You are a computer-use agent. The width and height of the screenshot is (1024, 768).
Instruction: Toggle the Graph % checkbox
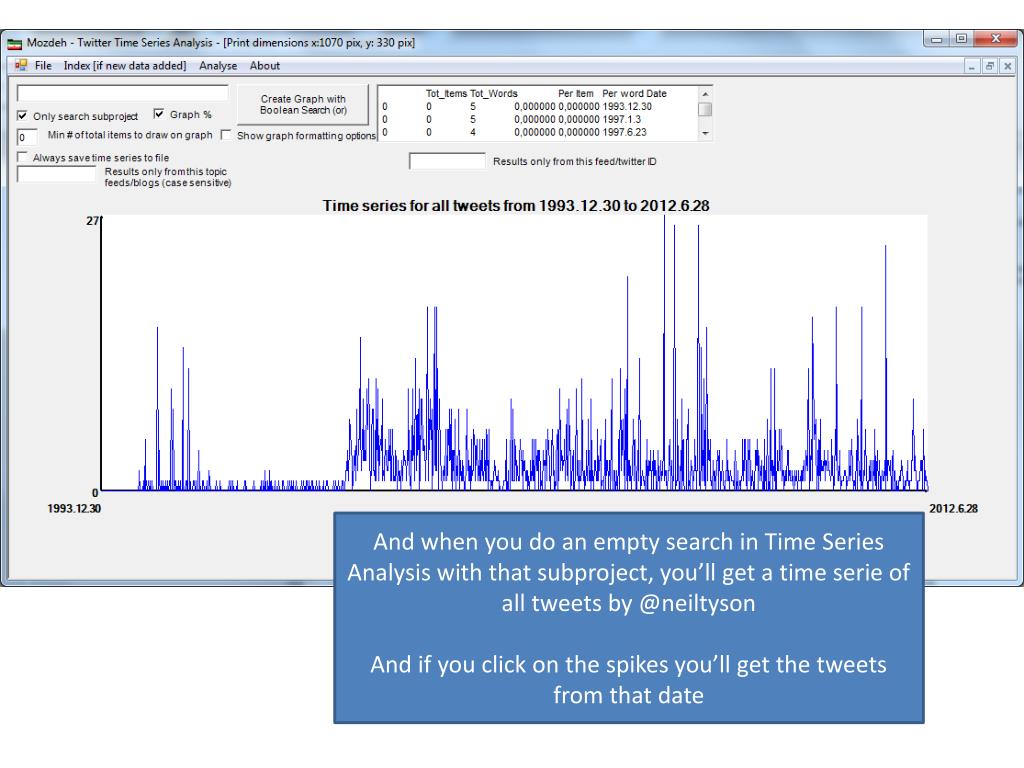[x=159, y=114]
